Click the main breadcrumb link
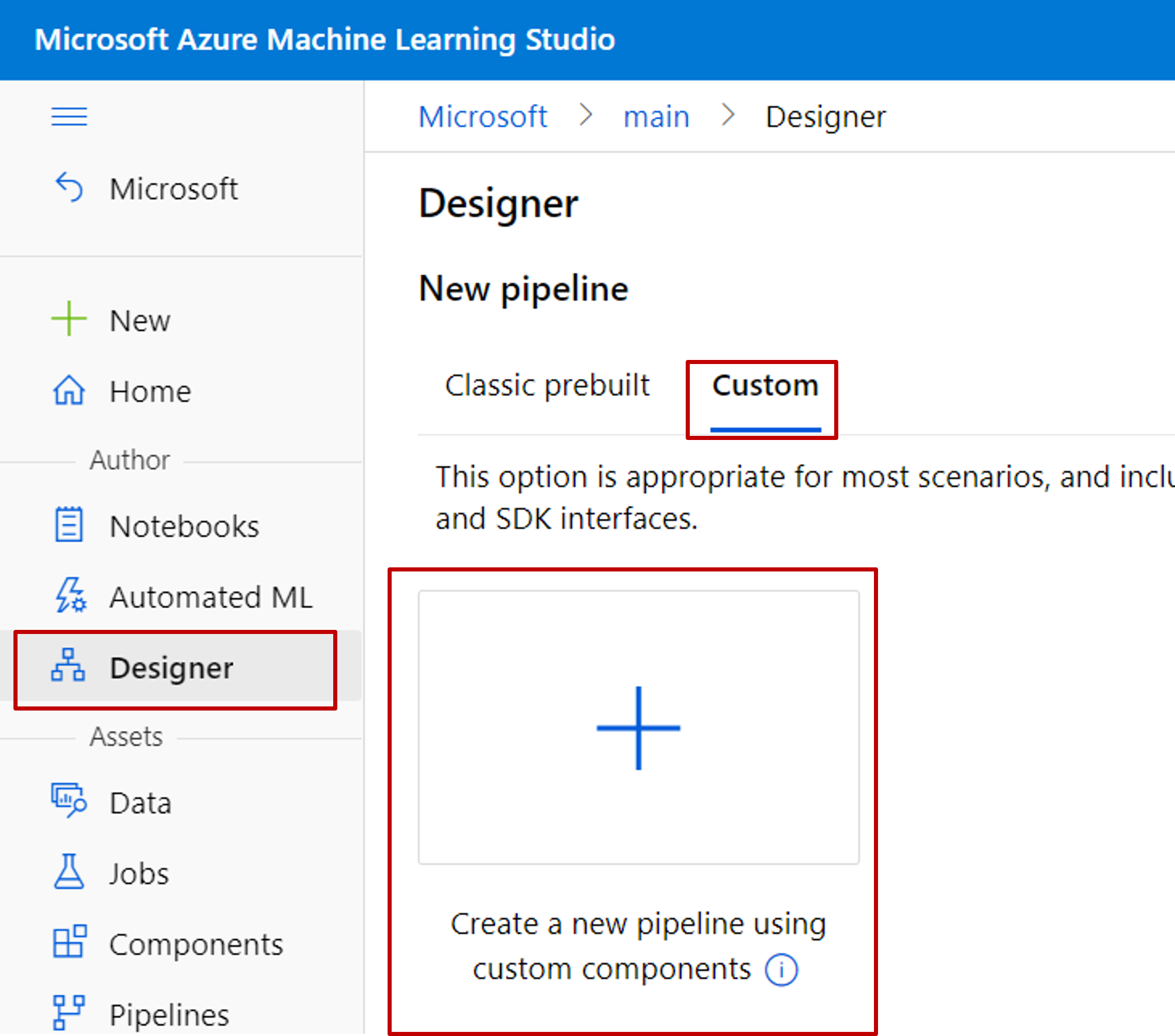1175x1036 pixels. pyautogui.click(x=656, y=116)
